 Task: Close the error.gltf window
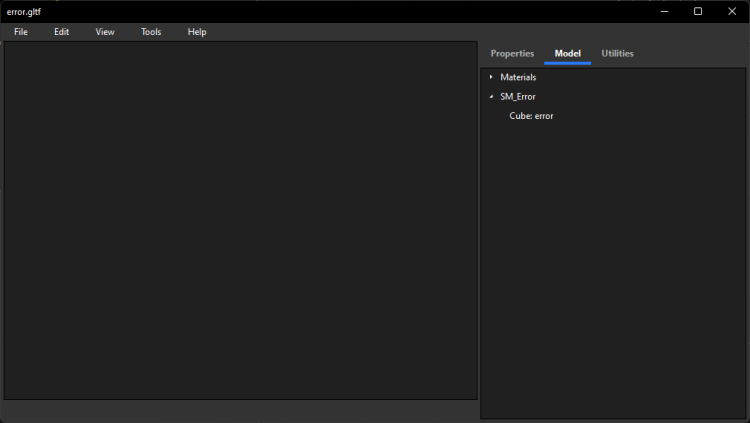tap(731, 11)
